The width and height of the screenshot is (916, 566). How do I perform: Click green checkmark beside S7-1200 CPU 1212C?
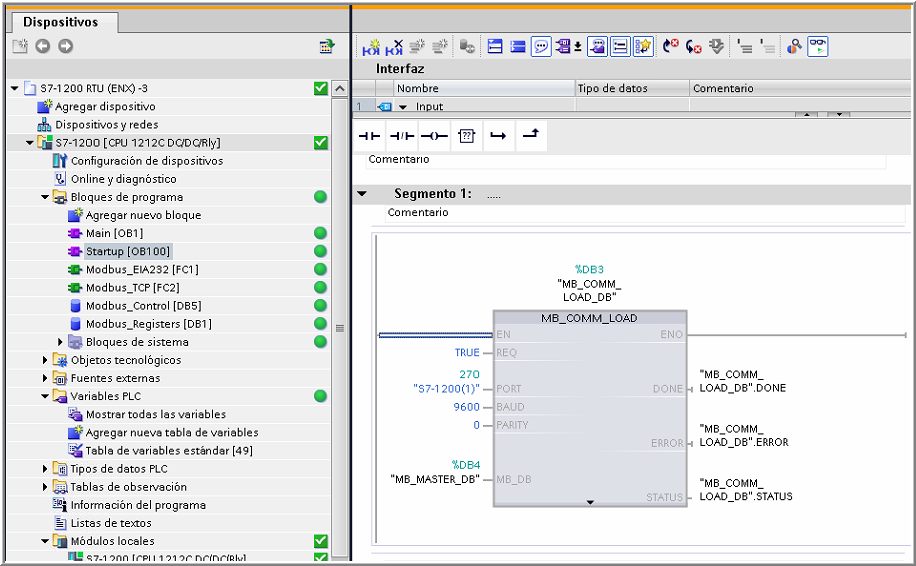point(320,143)
